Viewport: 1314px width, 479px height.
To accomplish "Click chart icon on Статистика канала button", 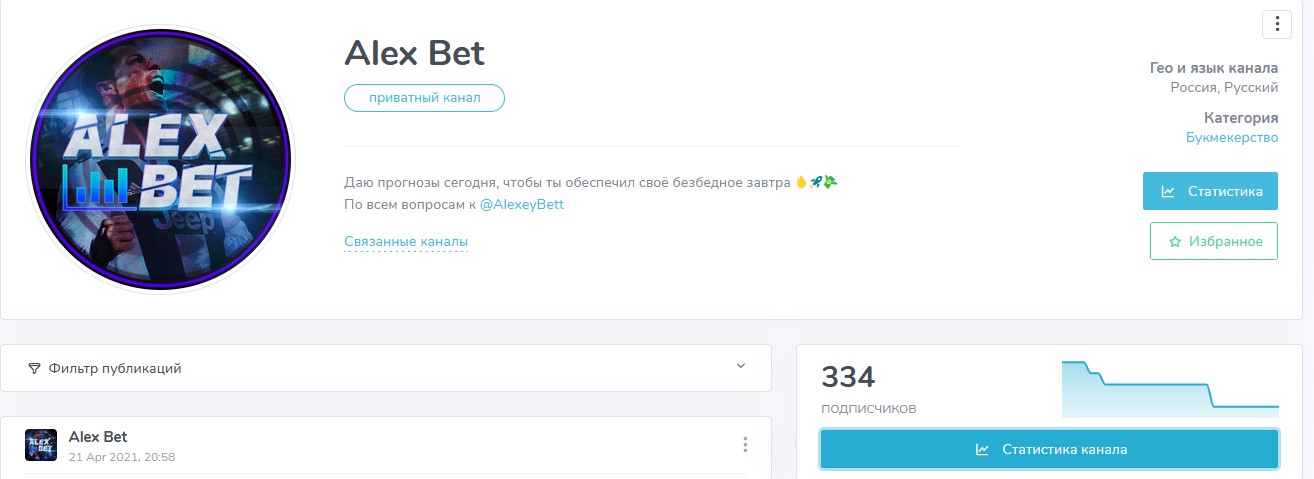I will tap(982, 450).
